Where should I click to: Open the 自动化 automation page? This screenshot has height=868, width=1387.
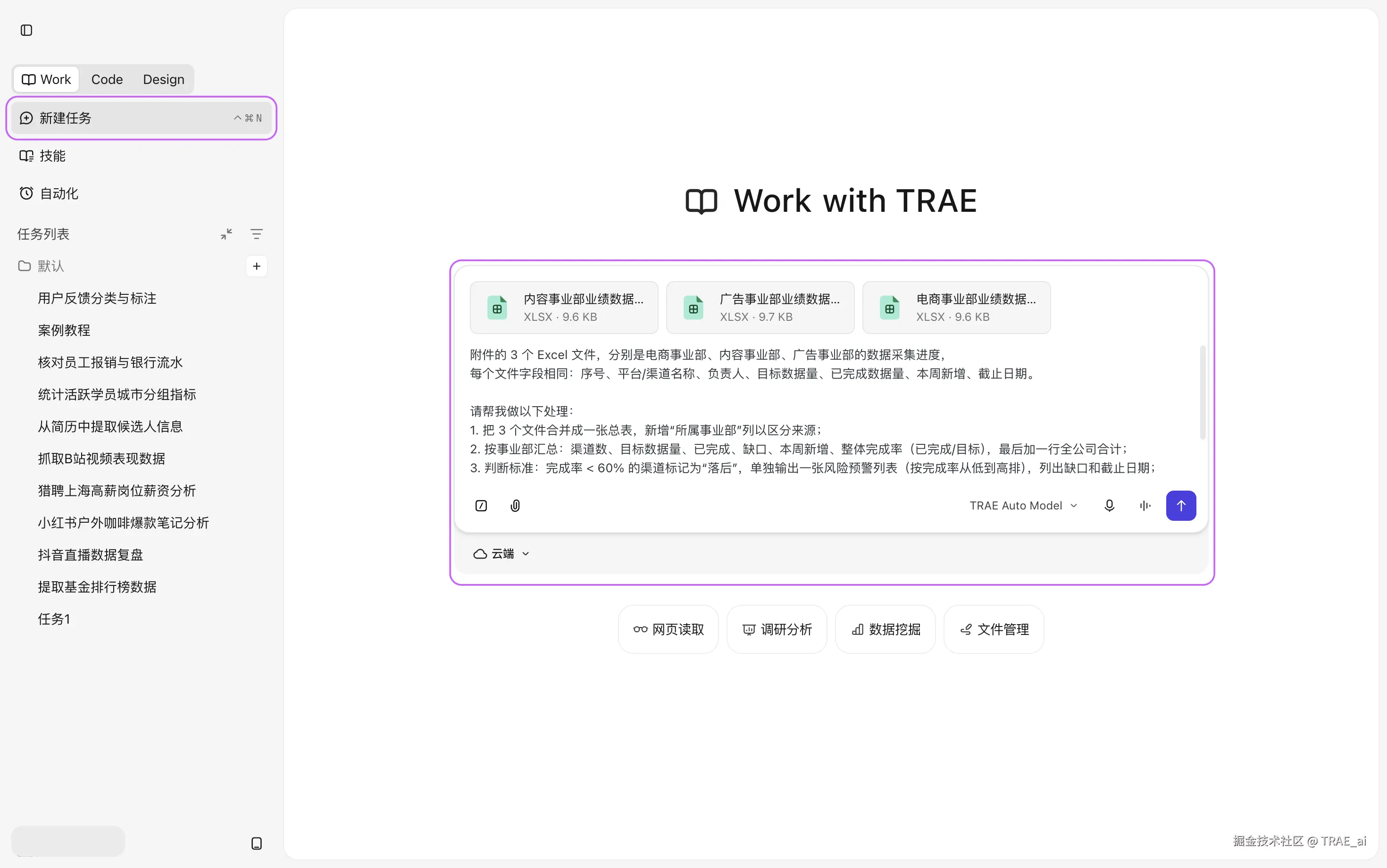(49, 193)
